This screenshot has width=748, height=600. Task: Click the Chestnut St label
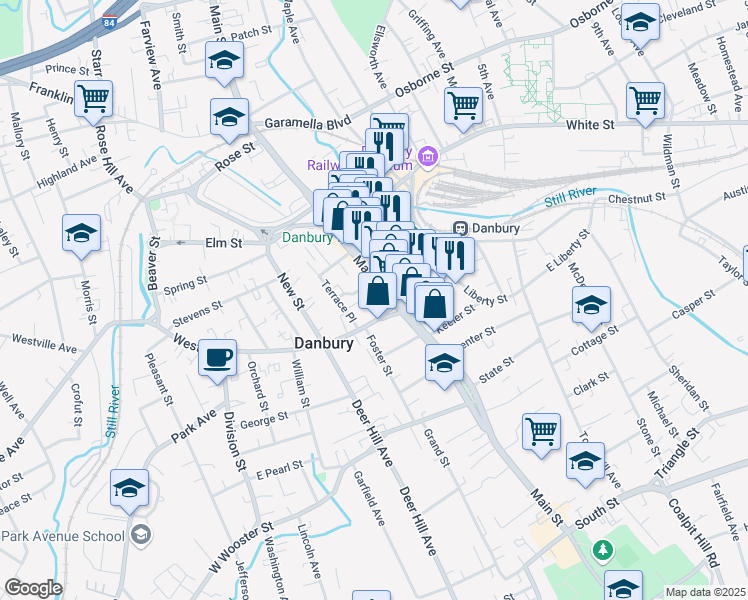tap(636, 197)
